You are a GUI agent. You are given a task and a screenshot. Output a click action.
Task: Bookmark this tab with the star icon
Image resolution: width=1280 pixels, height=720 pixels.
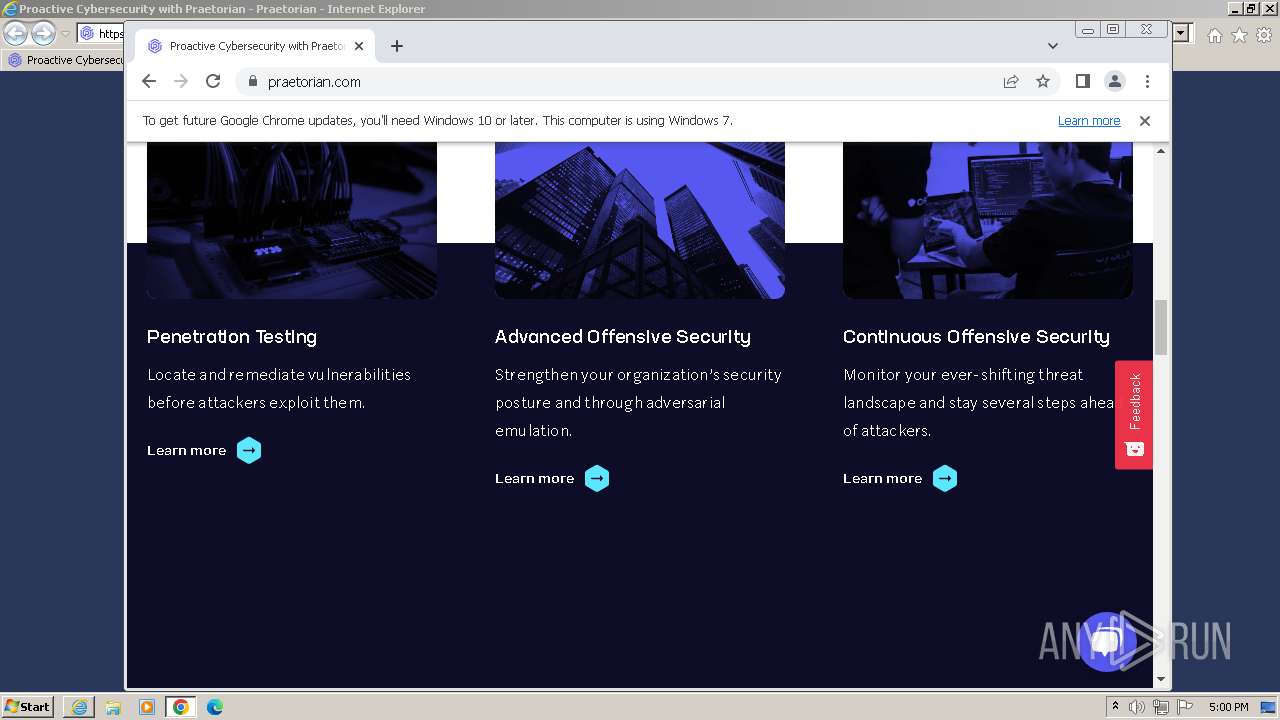pos(1043,82)
